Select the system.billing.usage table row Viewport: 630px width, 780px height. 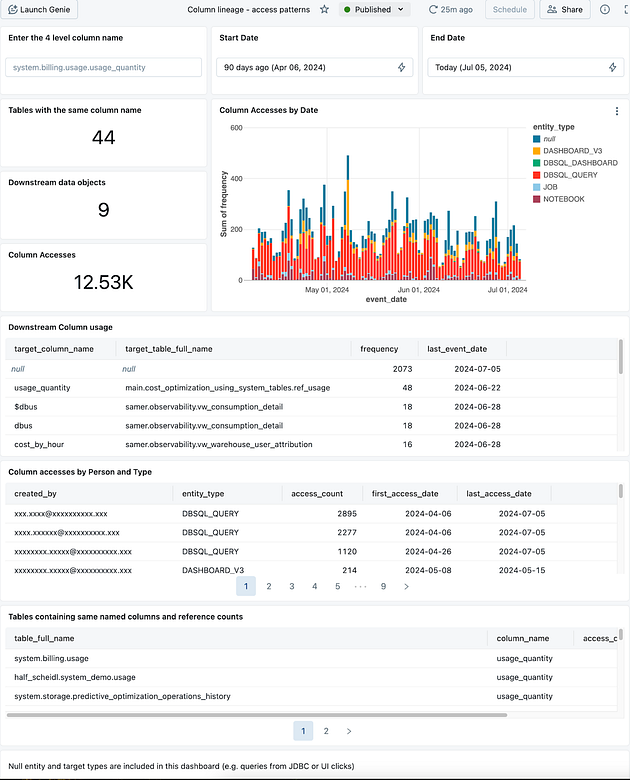pos(311,658)
